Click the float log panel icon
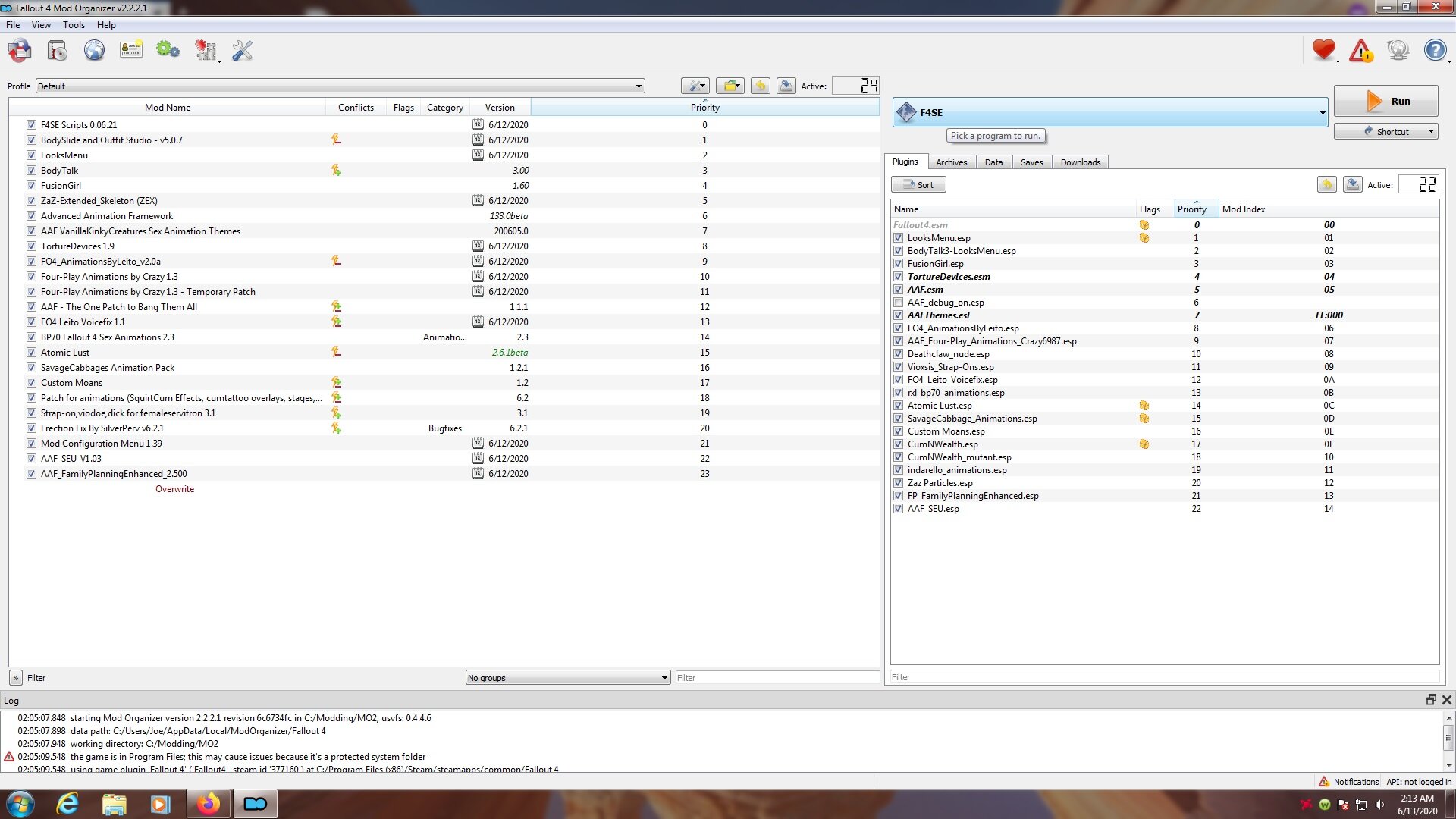The image size is (1456, 819). click(x=1430, y=700)
